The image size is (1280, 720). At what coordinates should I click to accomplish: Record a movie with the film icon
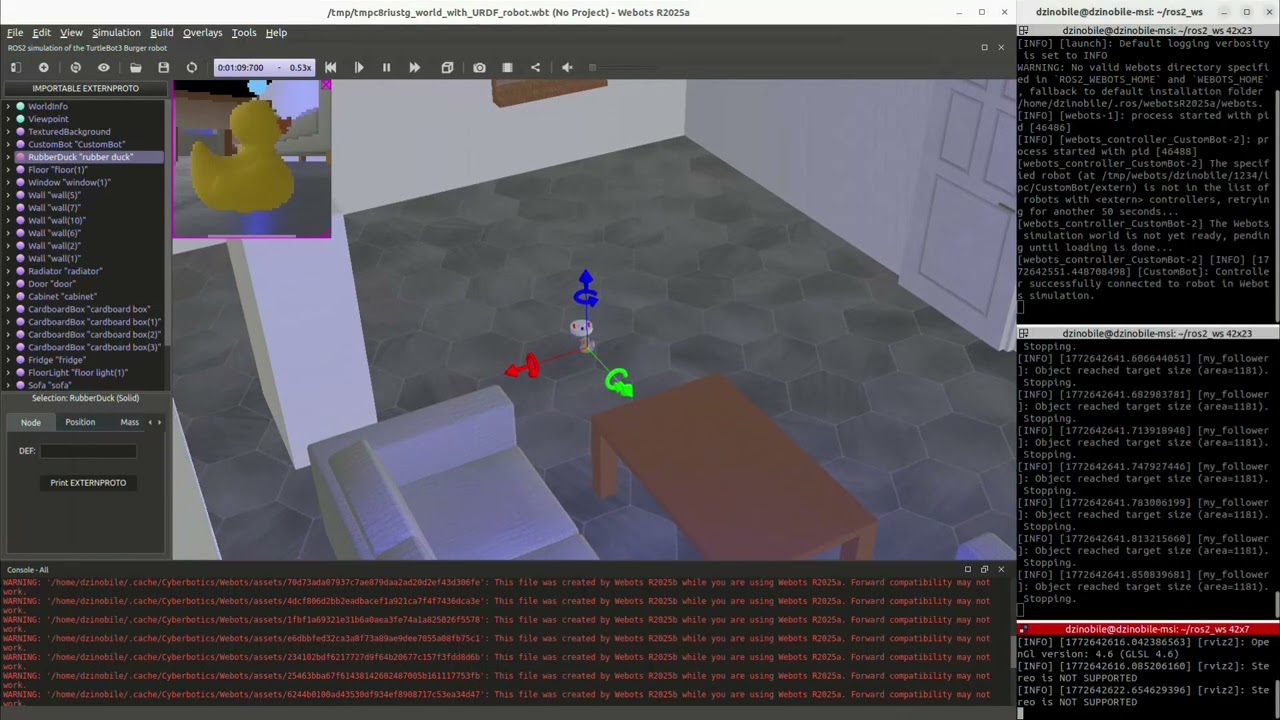[507, 67]
